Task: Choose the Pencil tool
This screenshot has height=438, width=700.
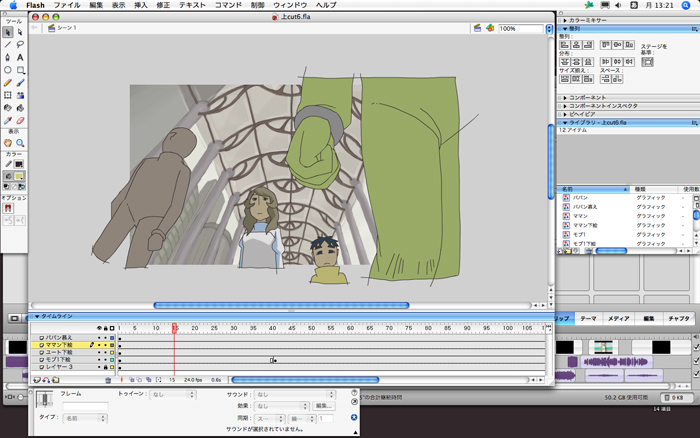Action: coord(8,83)
